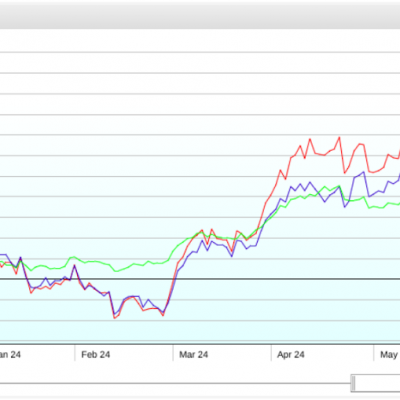This screenshot has width=400, height=400.
Task: Click the green line's bump in late January
Action: tap(73, 257)
